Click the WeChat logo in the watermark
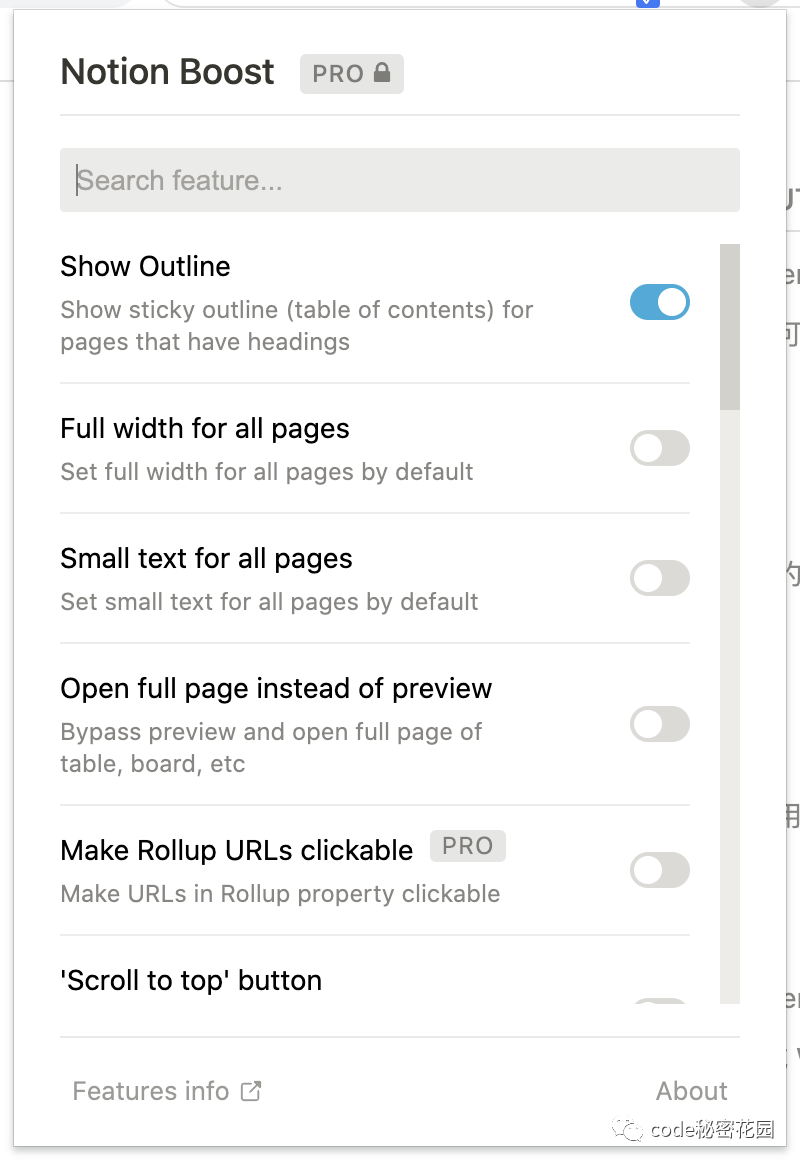 tap(631, 1129)
